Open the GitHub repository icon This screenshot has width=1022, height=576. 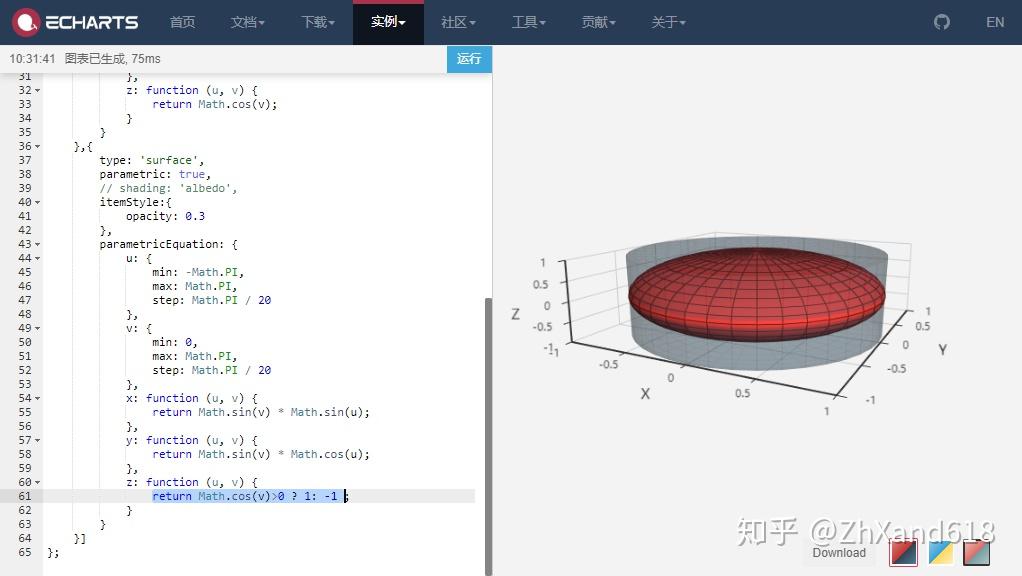(x=941, y=21)
